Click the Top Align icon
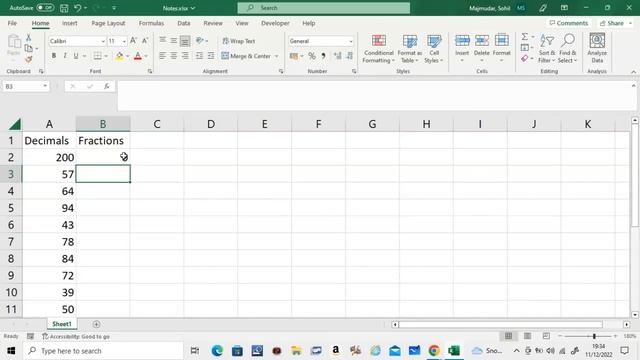This screenshot has height=360, width=640. [x=162, y=40]
